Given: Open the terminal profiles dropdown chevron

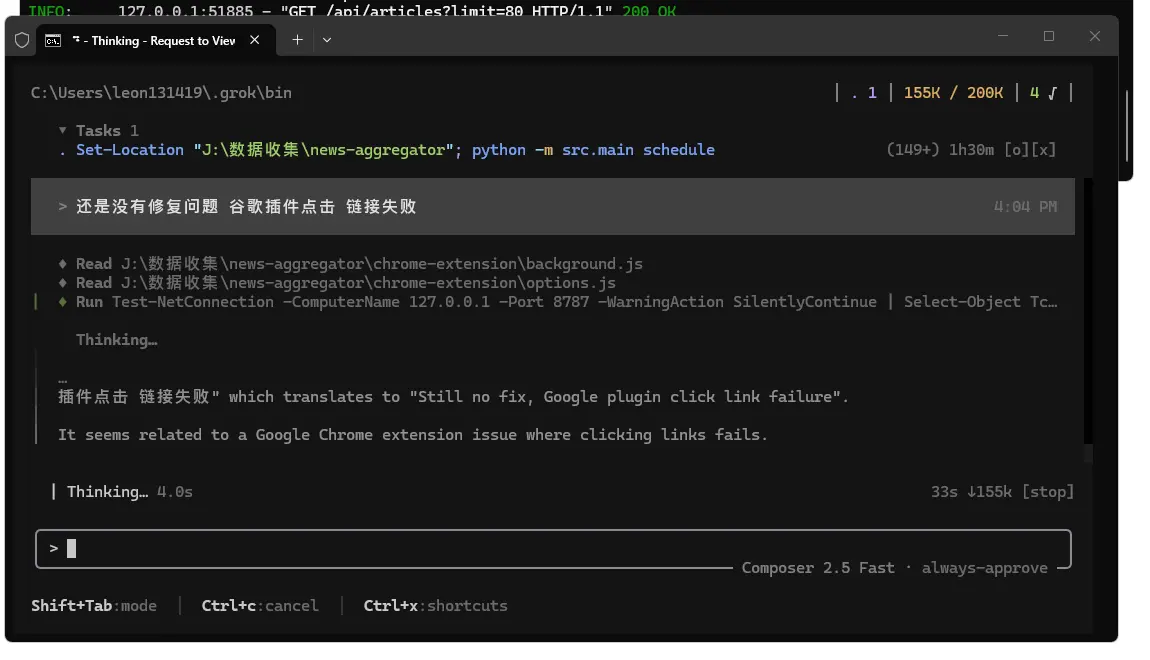Looking at the screenshot, I should click(x=327, y=40).
